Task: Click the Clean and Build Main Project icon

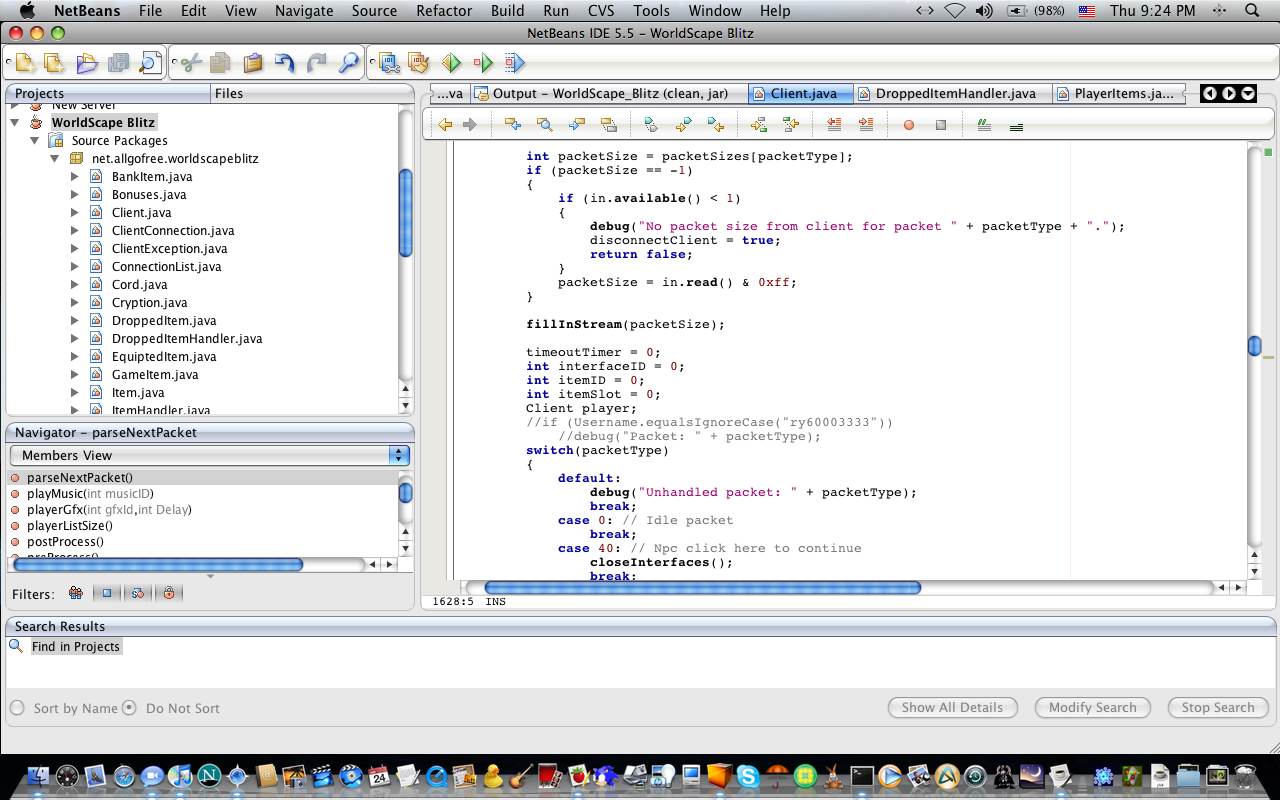Action: pos(419,63)
